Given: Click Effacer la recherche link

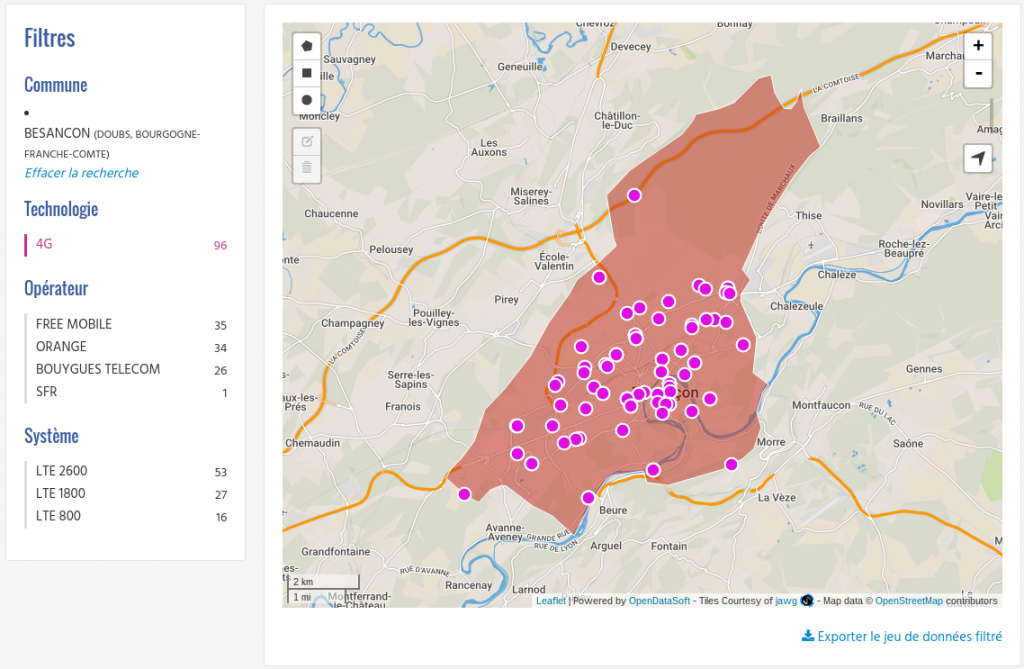Looking at the screenshot, I should click(x=81, y=173).
